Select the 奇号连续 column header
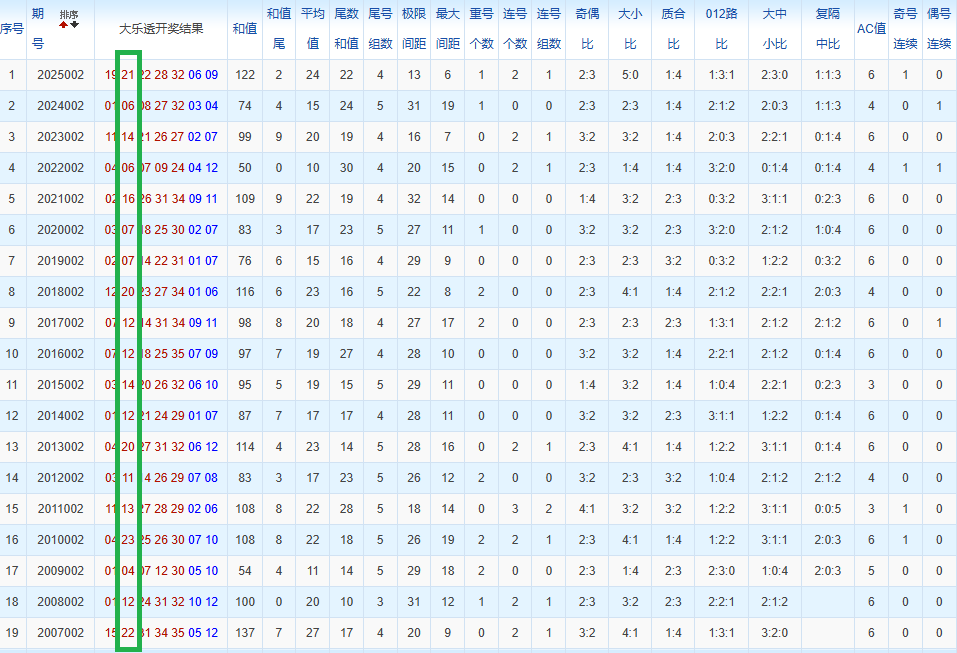The image size is (957, 653). (x=905, y=29)
